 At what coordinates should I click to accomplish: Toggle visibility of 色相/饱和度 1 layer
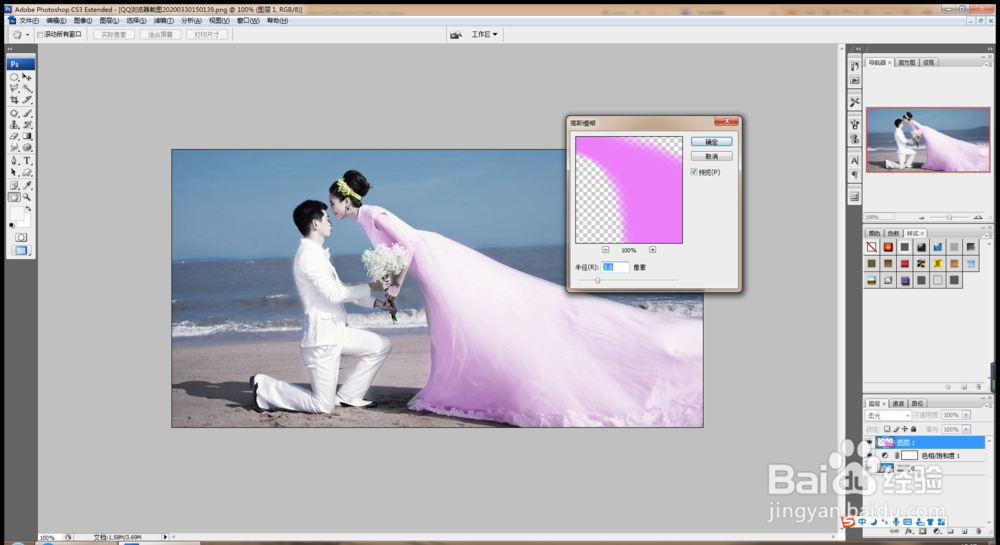click(869, 456)
